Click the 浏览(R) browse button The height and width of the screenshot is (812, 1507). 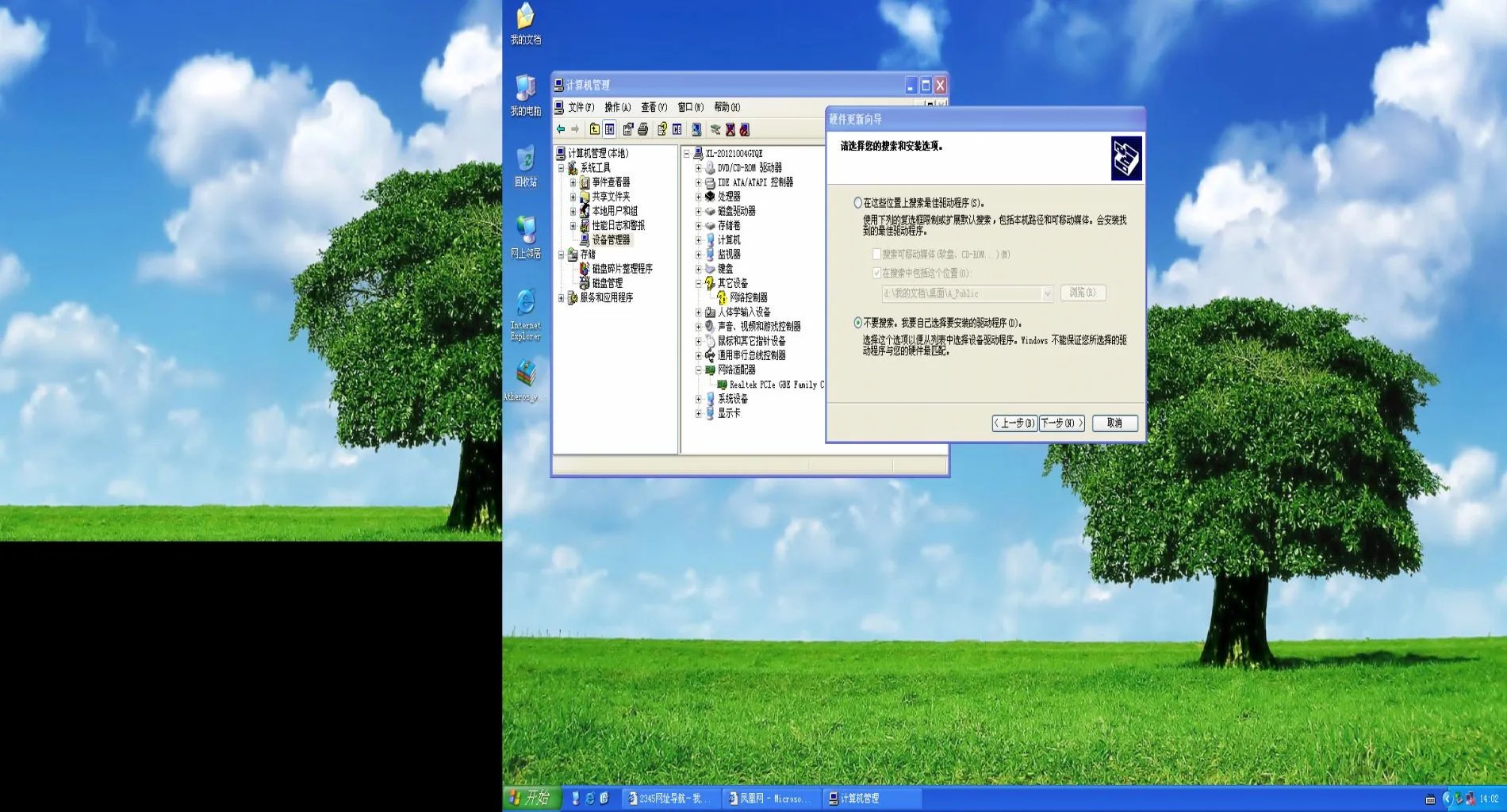tap(1083, 293)
